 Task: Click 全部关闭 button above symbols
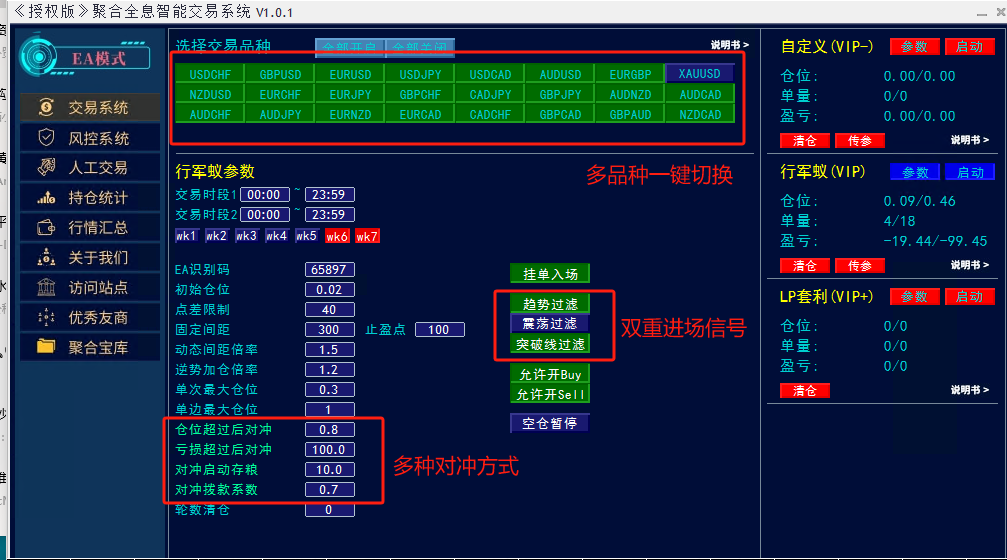click(x=420, y=48)
